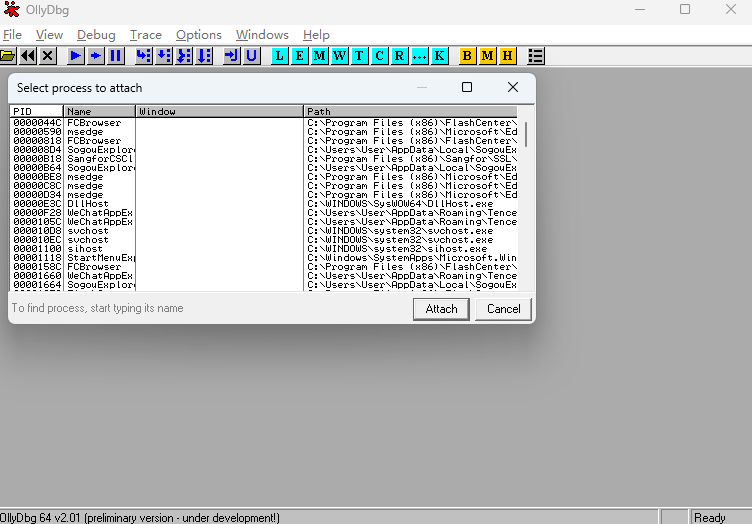Open Threads window with T icon

[359, 56]
